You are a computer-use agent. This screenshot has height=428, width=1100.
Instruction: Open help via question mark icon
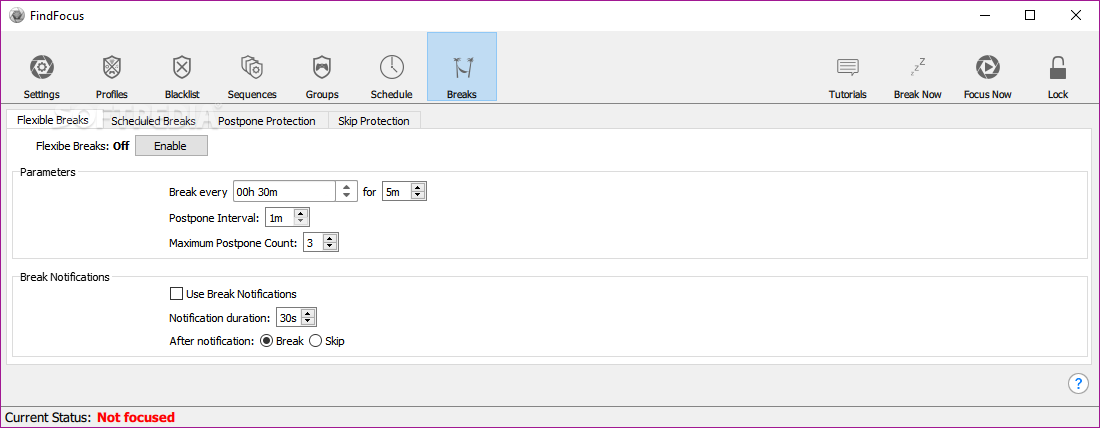click(1078, 383)
